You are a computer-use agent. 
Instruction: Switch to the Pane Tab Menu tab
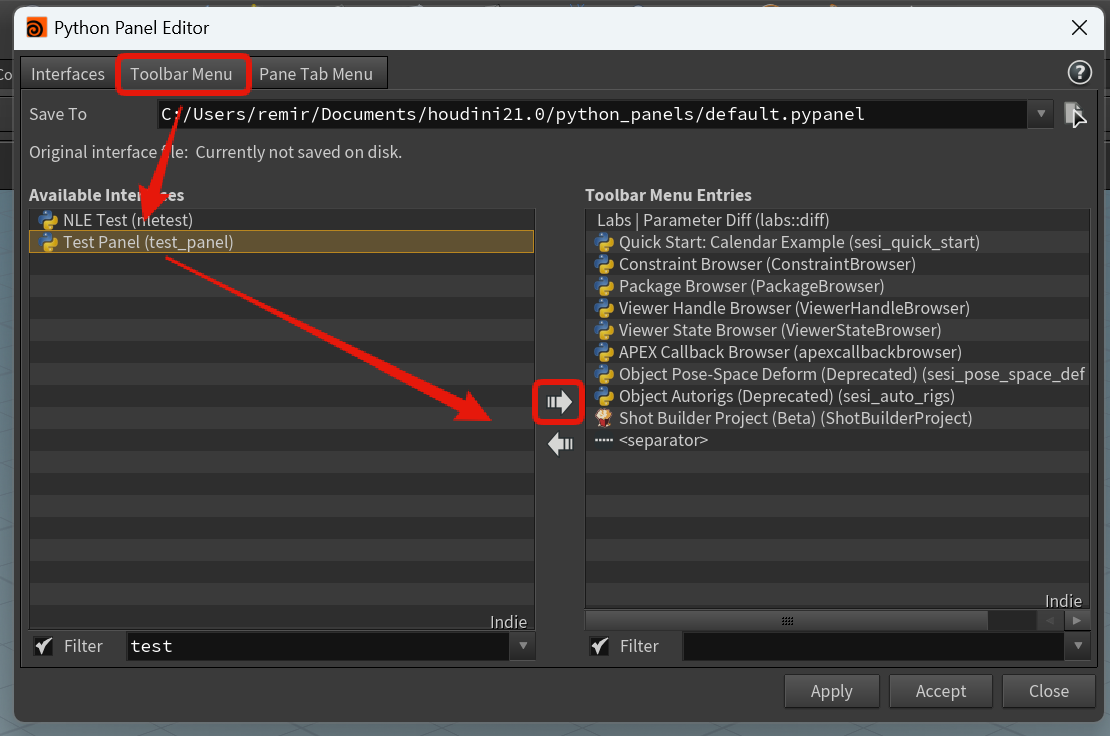pos(316,74)
